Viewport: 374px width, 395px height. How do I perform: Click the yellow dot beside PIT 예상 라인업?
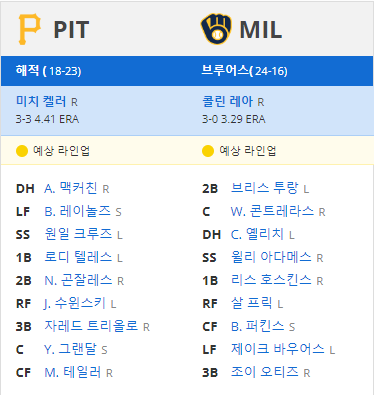pos(22,151)
